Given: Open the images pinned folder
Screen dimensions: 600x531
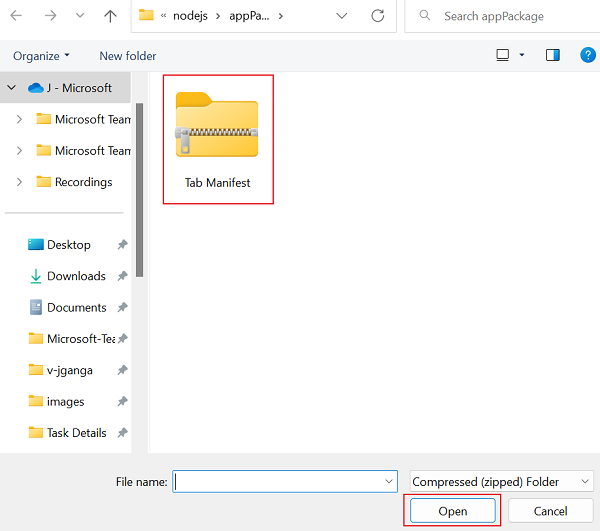Looking at the screenshot, I should (56, 402).
